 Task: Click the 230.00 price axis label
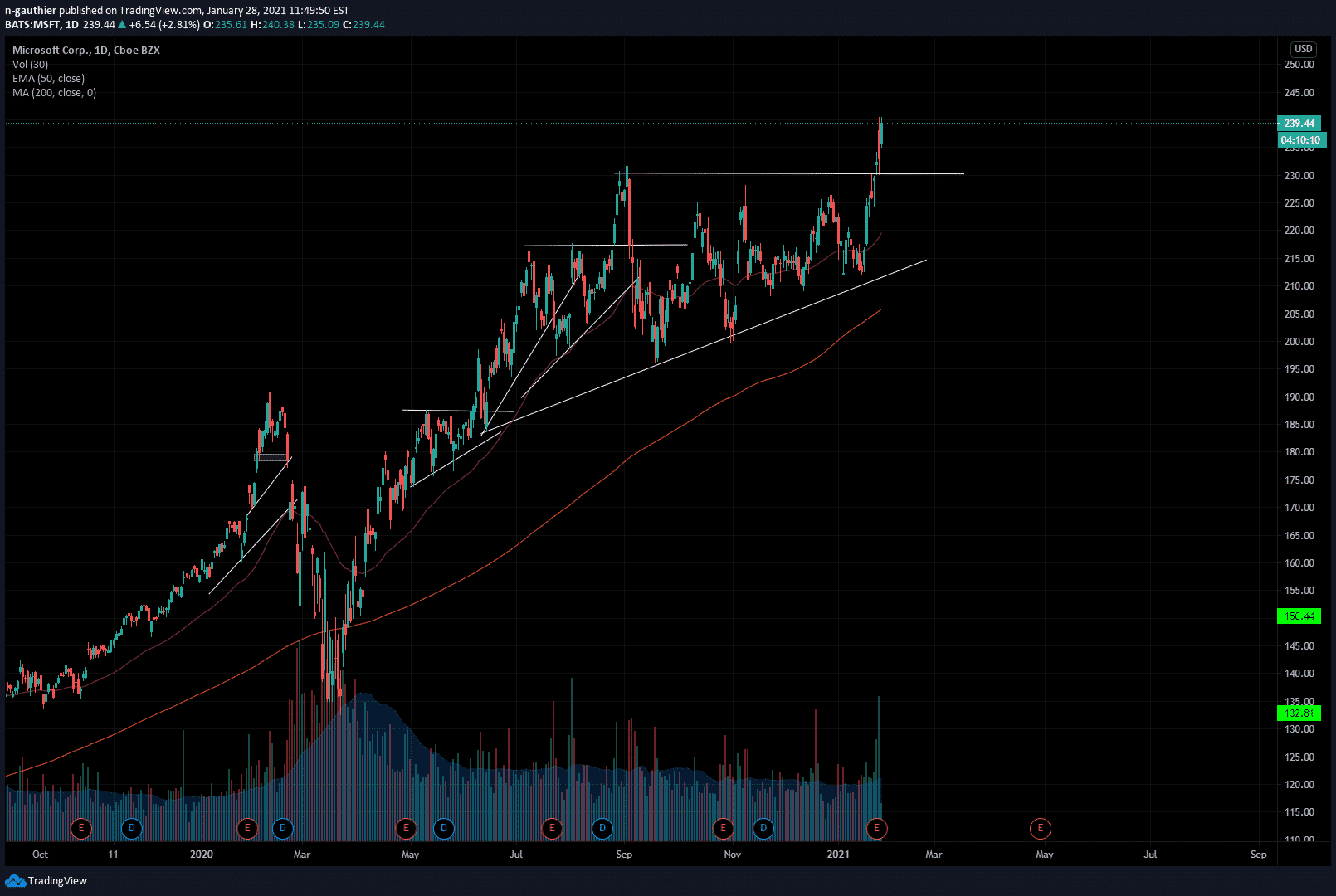[1299, 176]
